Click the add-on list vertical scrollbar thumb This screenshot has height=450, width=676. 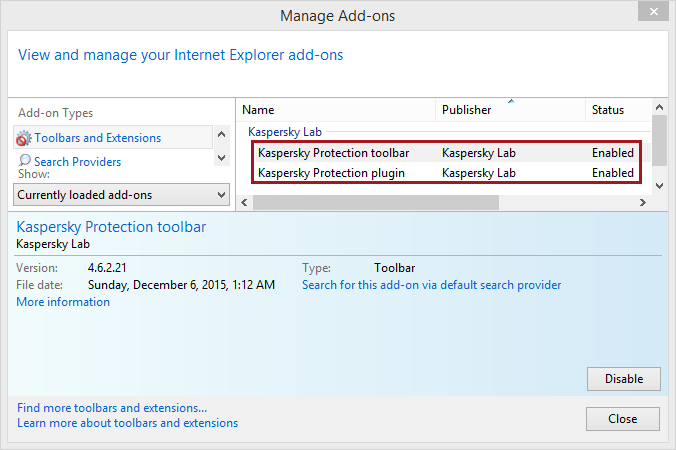click(x=659, y=141)
